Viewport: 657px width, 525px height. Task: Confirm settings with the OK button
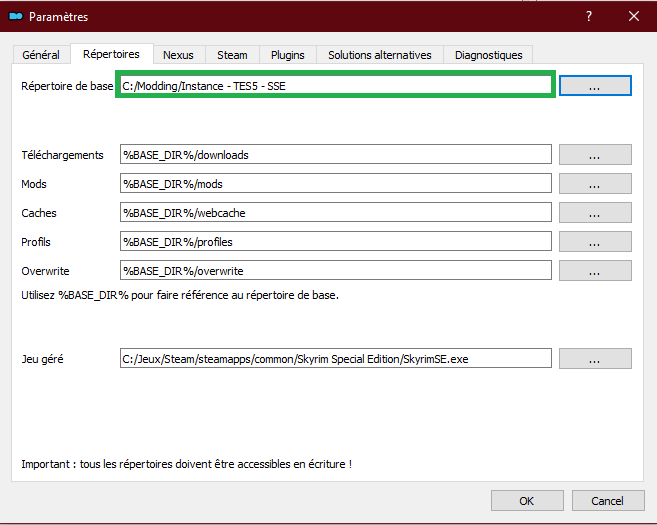pos(527,500)
